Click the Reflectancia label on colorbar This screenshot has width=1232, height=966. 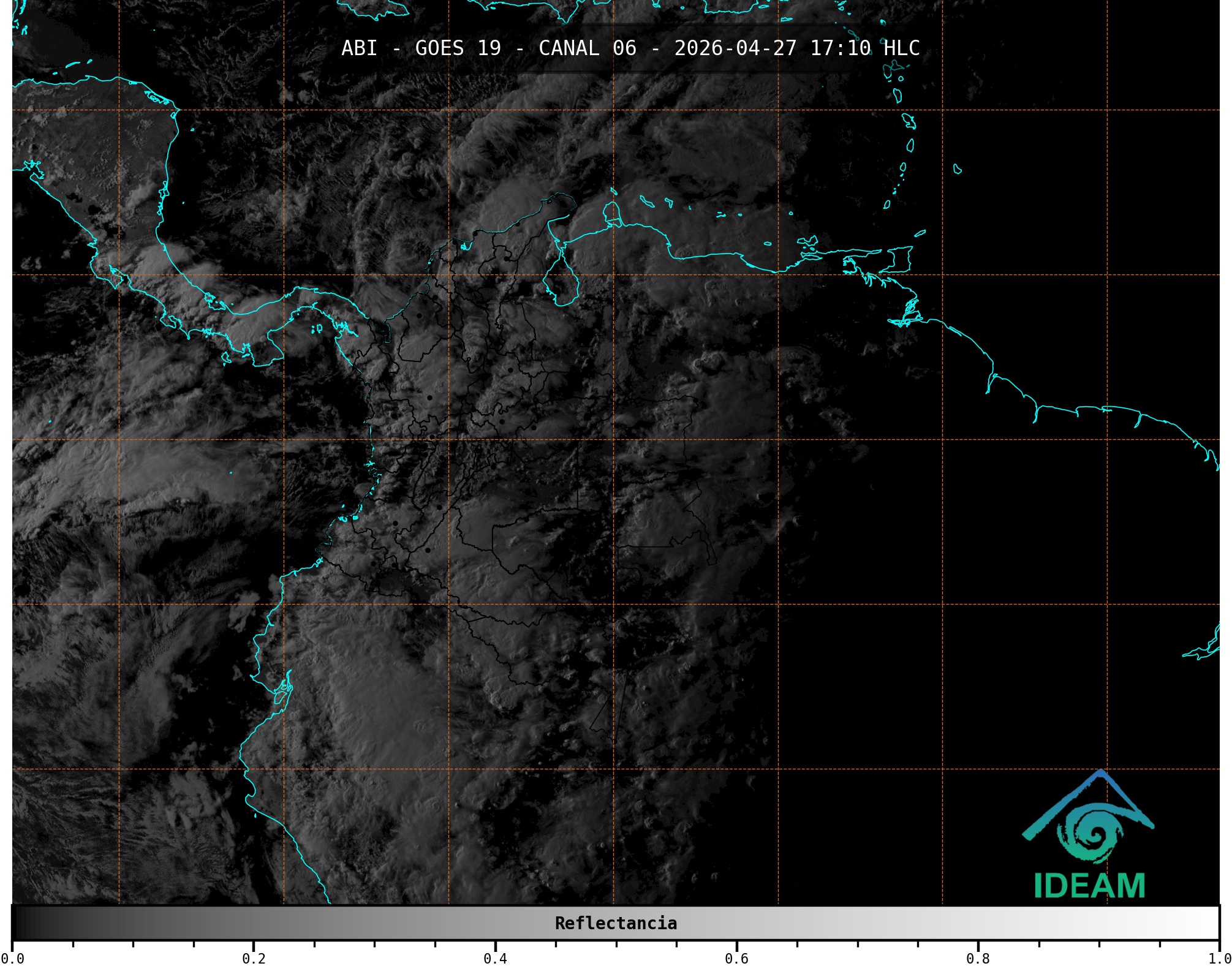[x=616, y=923]
